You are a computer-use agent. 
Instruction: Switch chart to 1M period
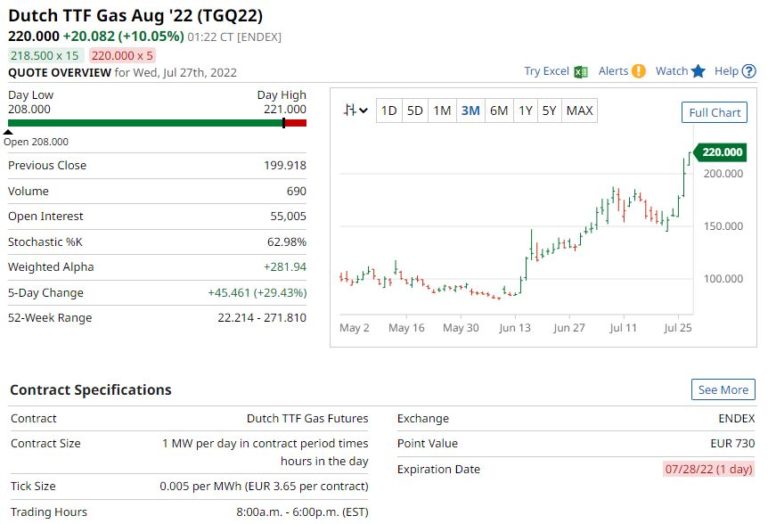coord(442,111)
